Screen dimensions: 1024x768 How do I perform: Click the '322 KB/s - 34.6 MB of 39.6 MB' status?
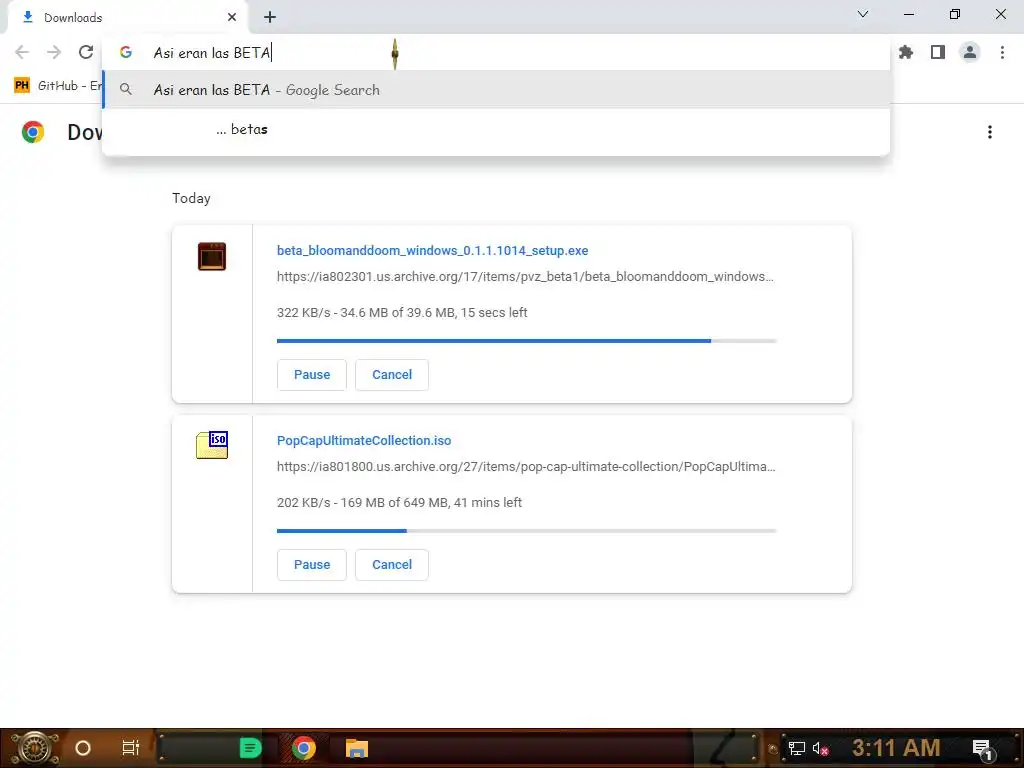(x=402, y=313)
